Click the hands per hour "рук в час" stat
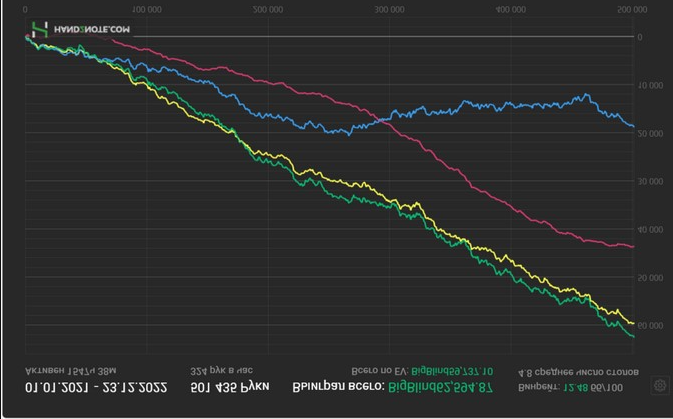 tap(221, 370)
